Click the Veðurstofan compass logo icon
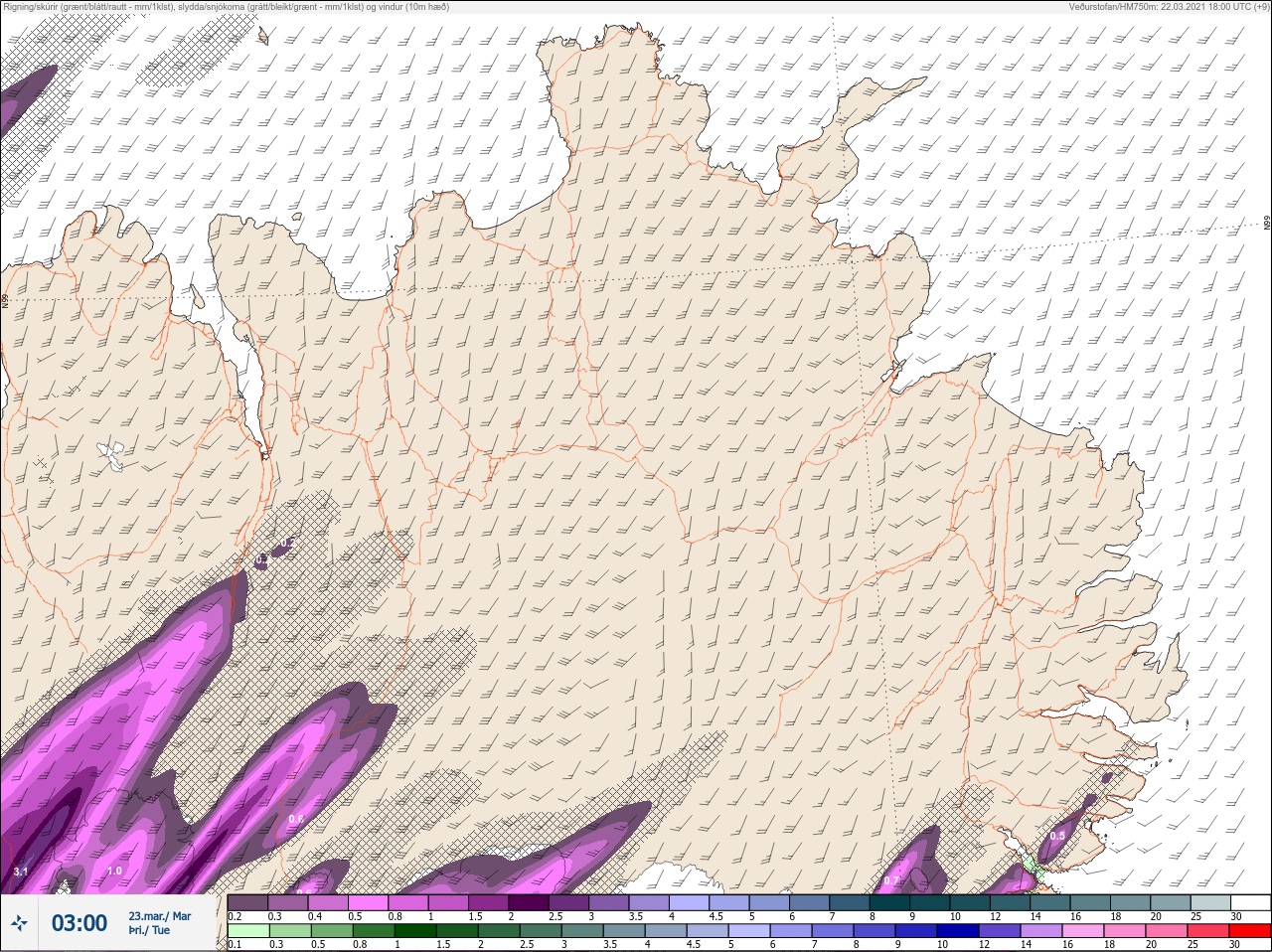1272x952 pixels. (x=19, y=923)
